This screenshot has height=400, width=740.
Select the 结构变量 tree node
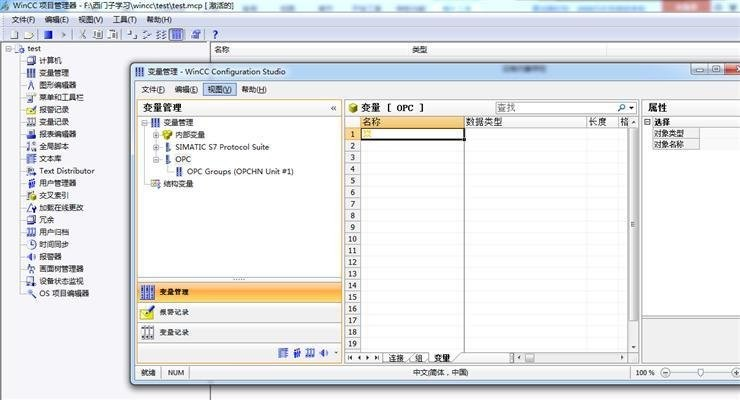click(x=178, y=184)
